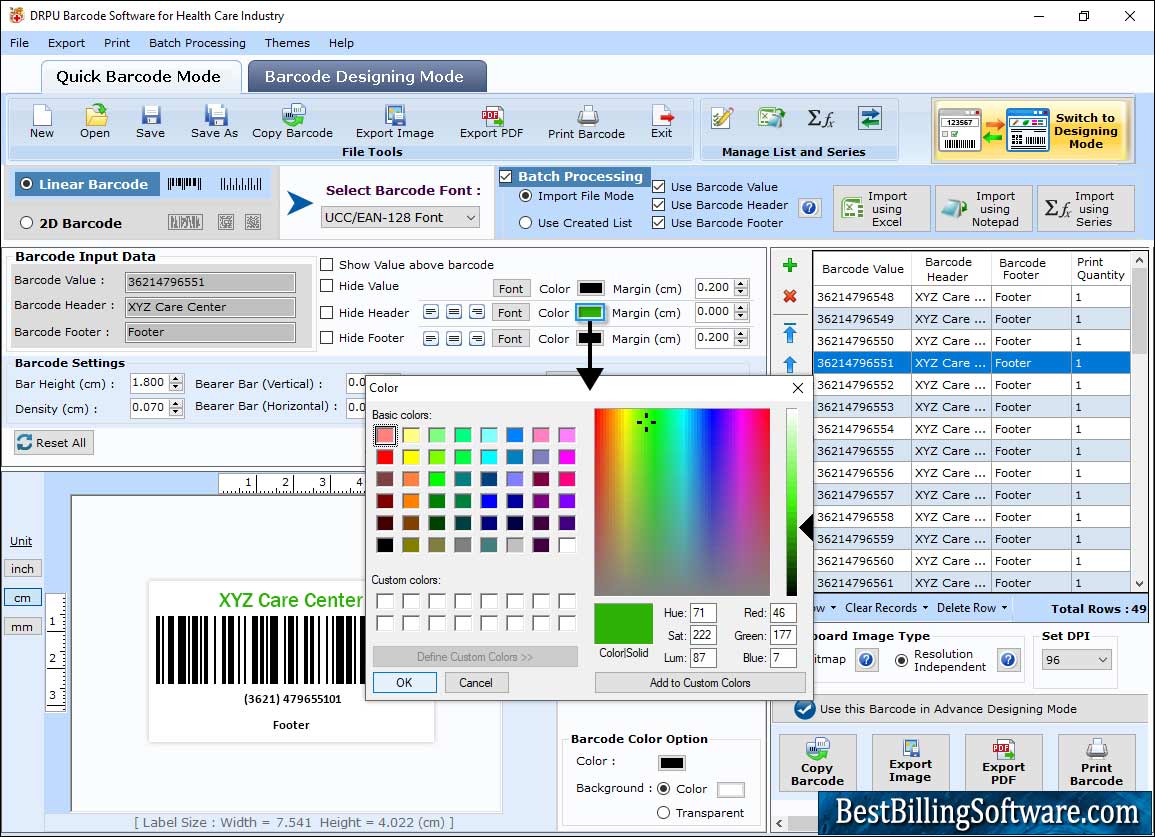Confirm color with OK button
This screenshot has height=837, width=1155.
pyautogui.click(x=404, y=682)
